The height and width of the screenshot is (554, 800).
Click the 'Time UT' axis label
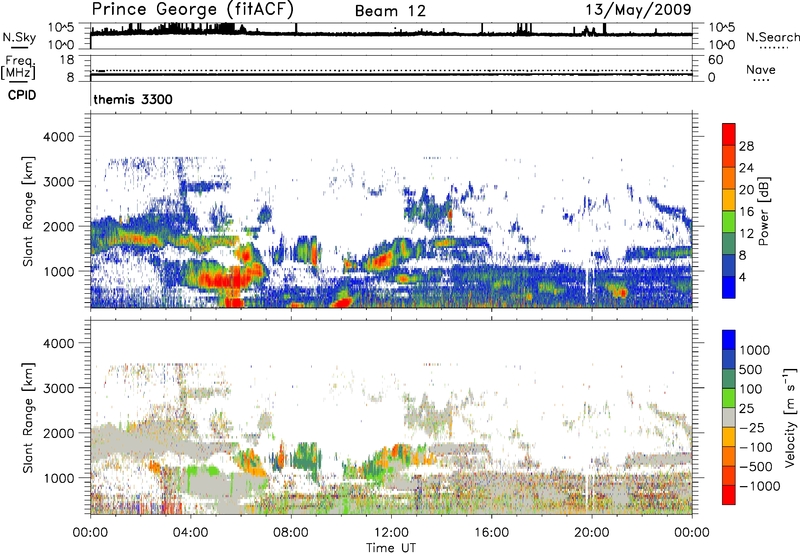pos(391,548)
